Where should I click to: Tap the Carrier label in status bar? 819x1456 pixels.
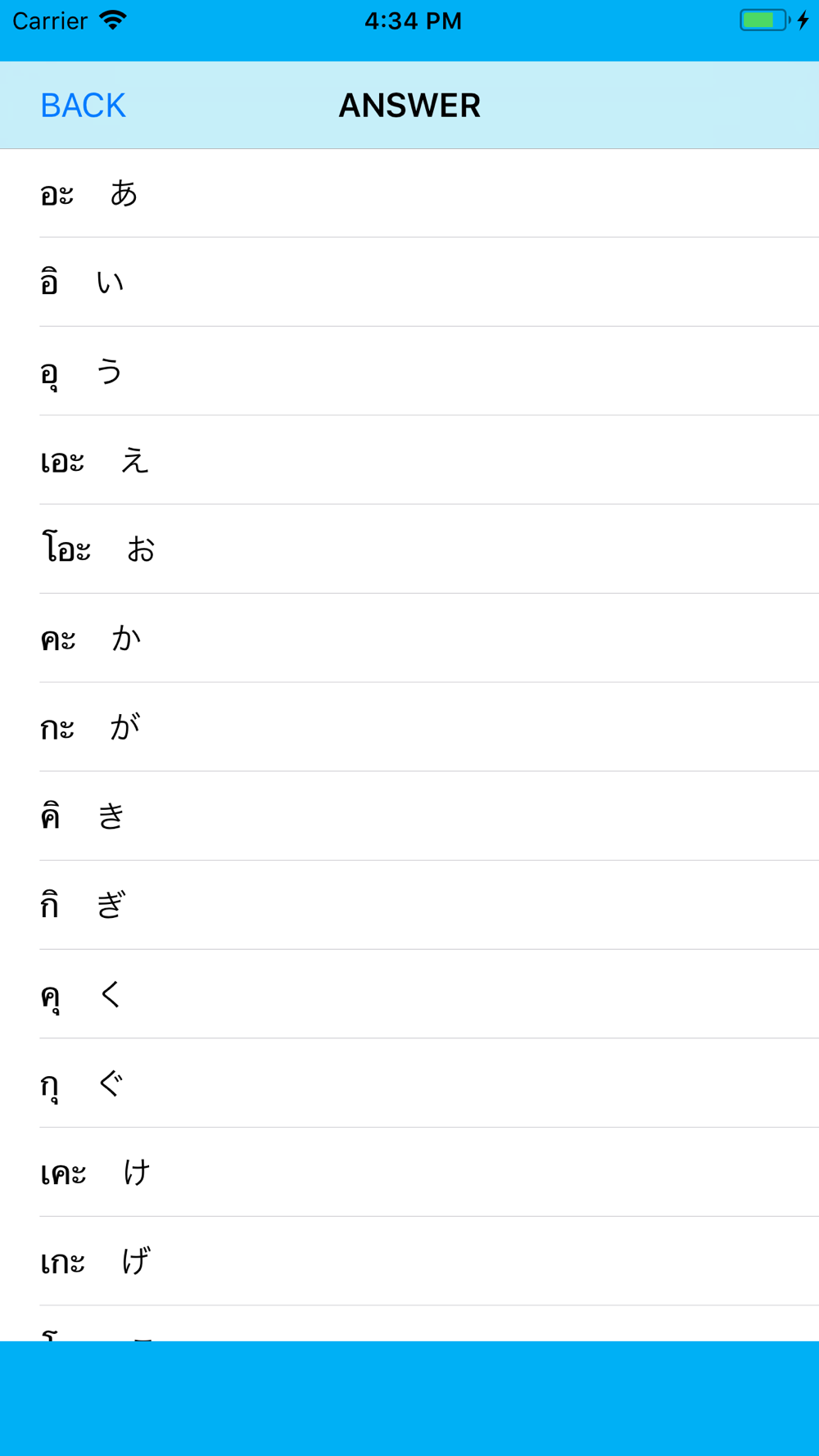[x=50, y=20]
